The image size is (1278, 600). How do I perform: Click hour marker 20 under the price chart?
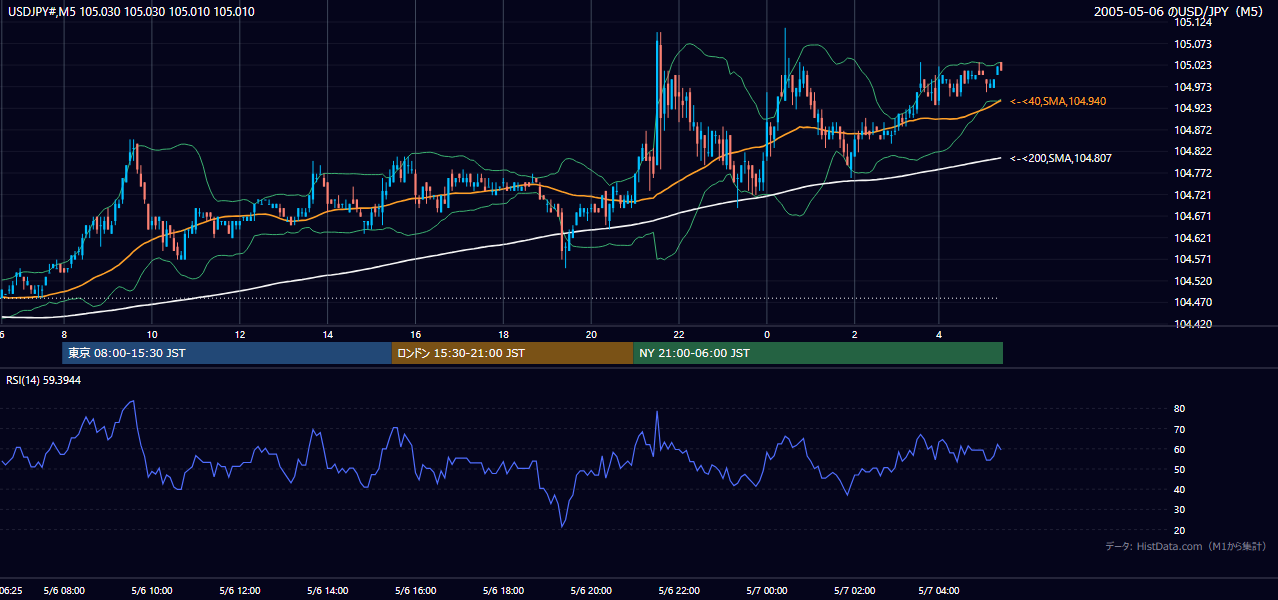(591, 334)
